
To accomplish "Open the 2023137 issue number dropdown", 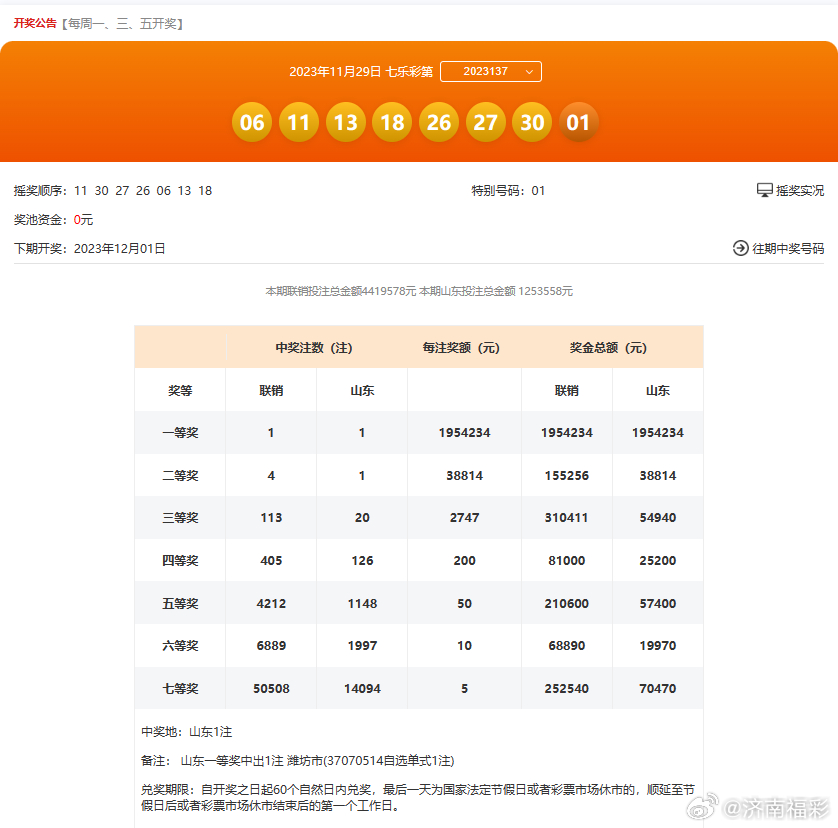I will [491, 71].
